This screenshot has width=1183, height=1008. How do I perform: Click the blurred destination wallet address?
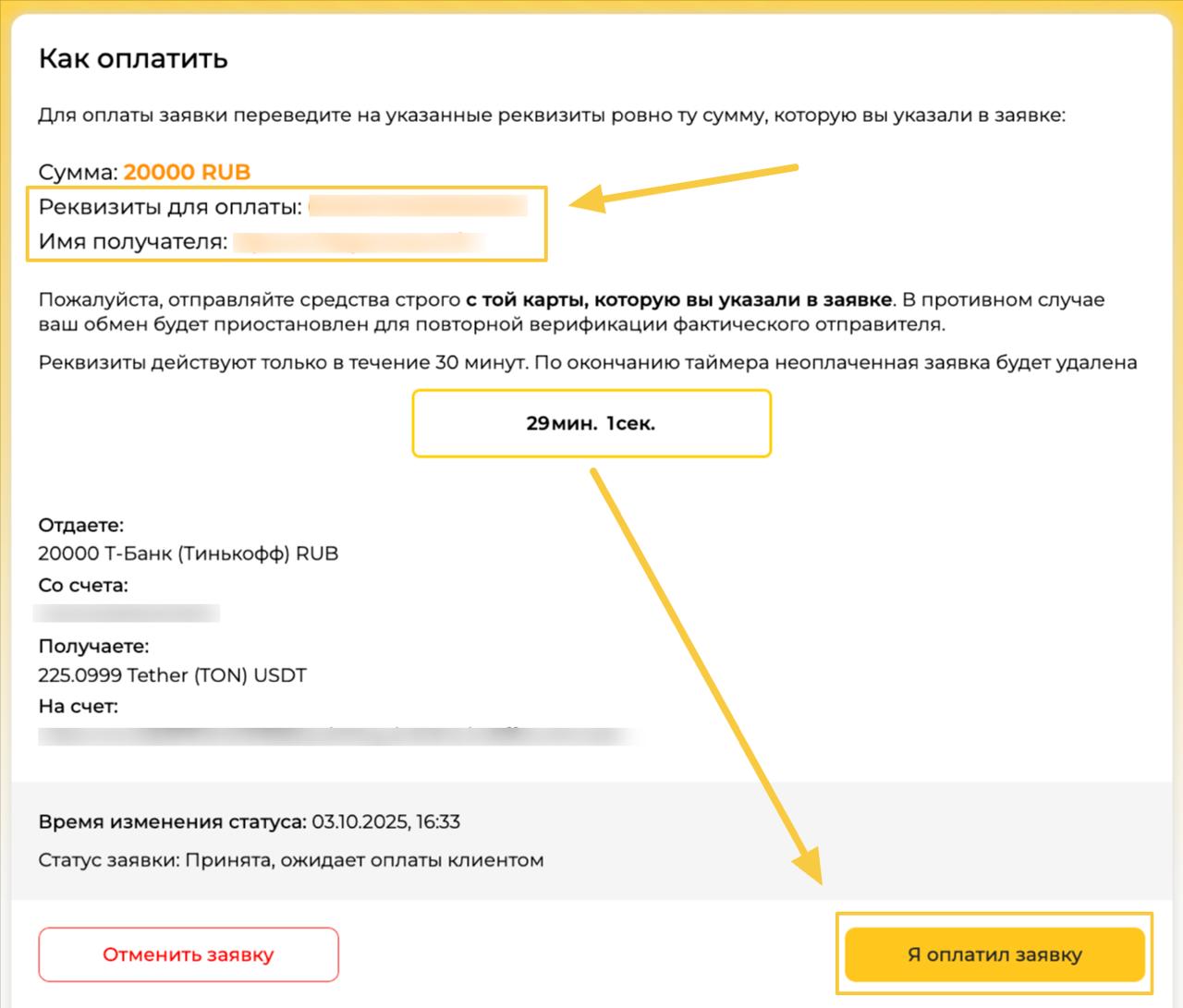point(337,736)
